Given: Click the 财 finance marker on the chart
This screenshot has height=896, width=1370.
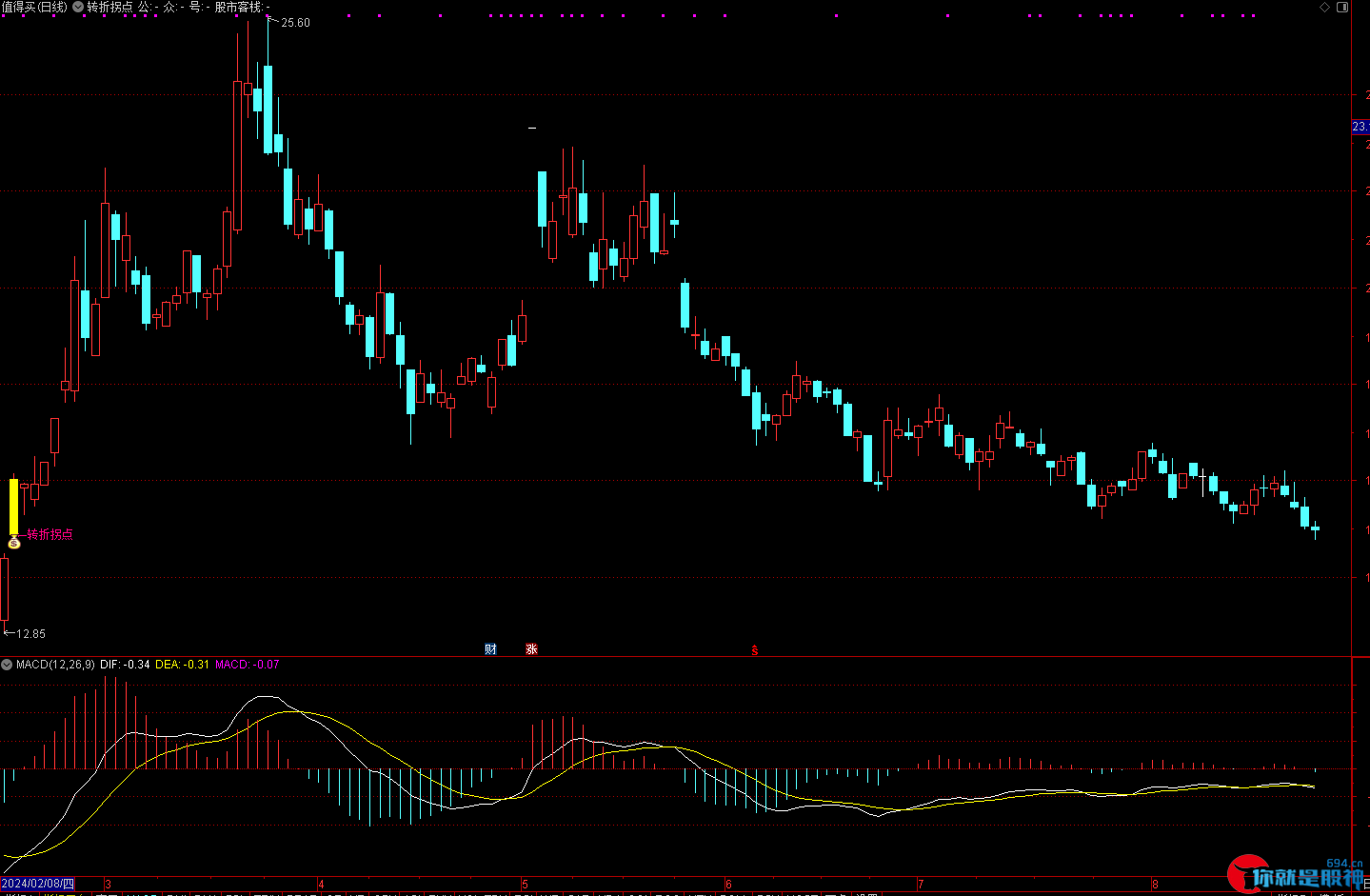Looking at the screenshot, I should click(490, 649).
